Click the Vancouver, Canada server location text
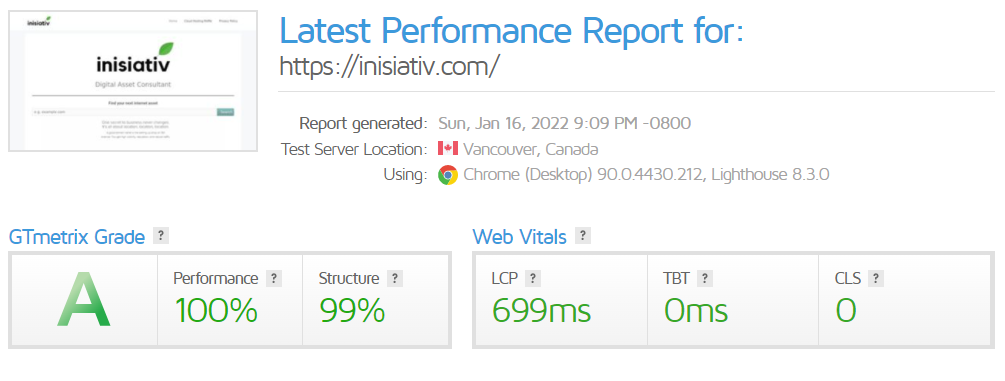The height and width of the screenshot is (381, 1005). 531,149
